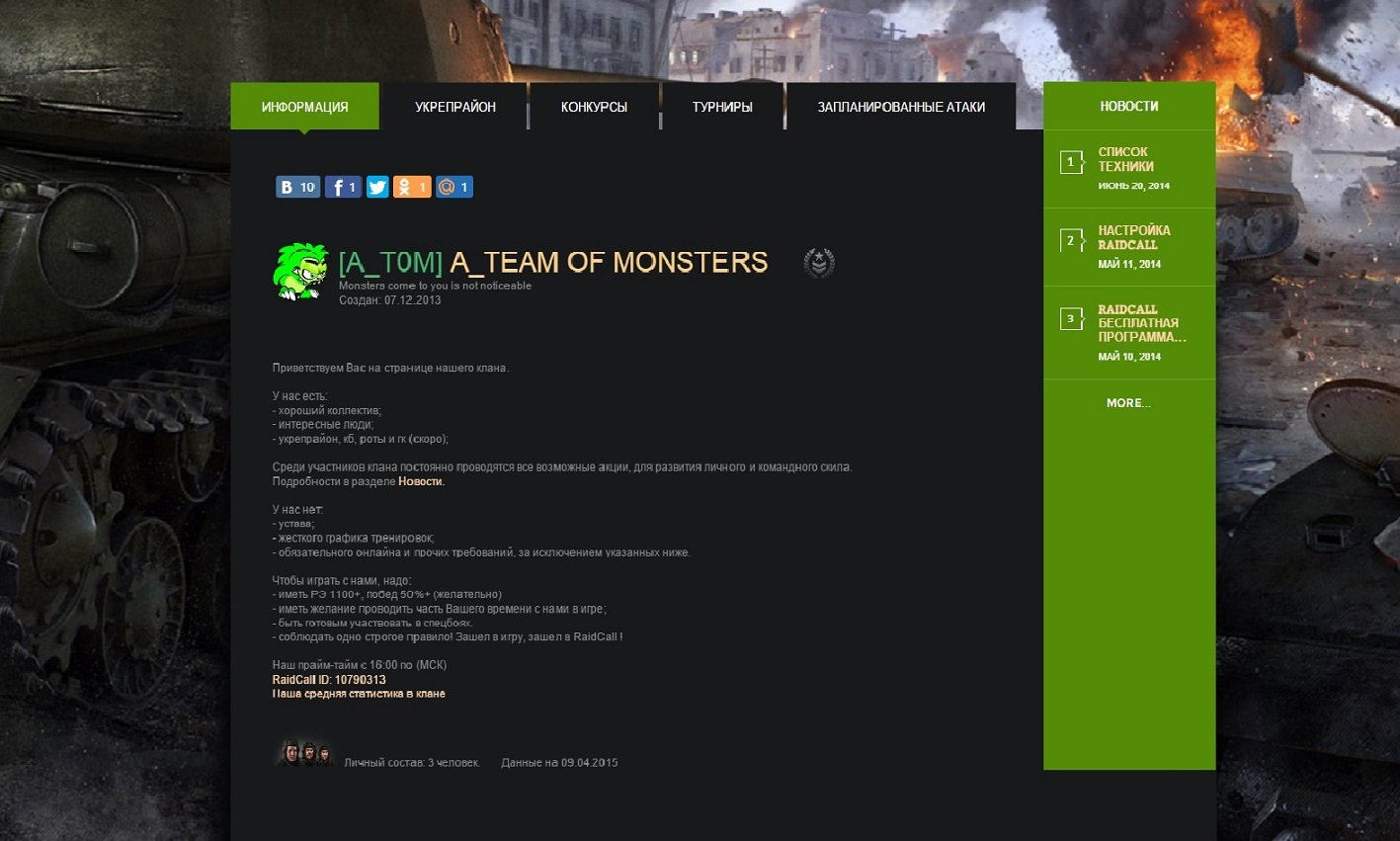Click the 'МАЙ 10, 2014' news date
Screen dimensions: 1400x841
coord(1129,357)
